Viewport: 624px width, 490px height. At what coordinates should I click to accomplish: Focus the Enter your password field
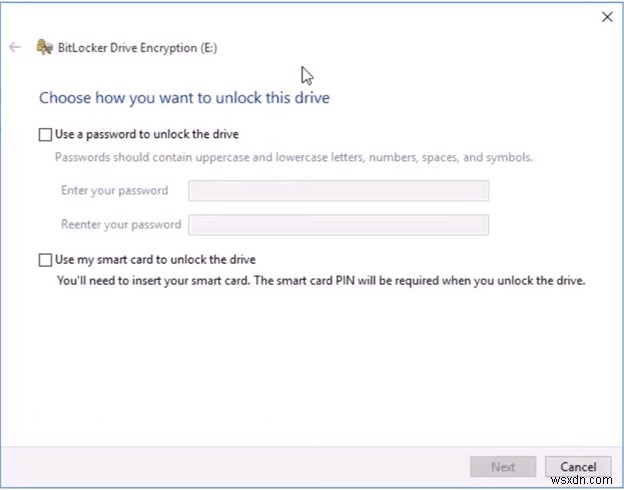point(338,191)
